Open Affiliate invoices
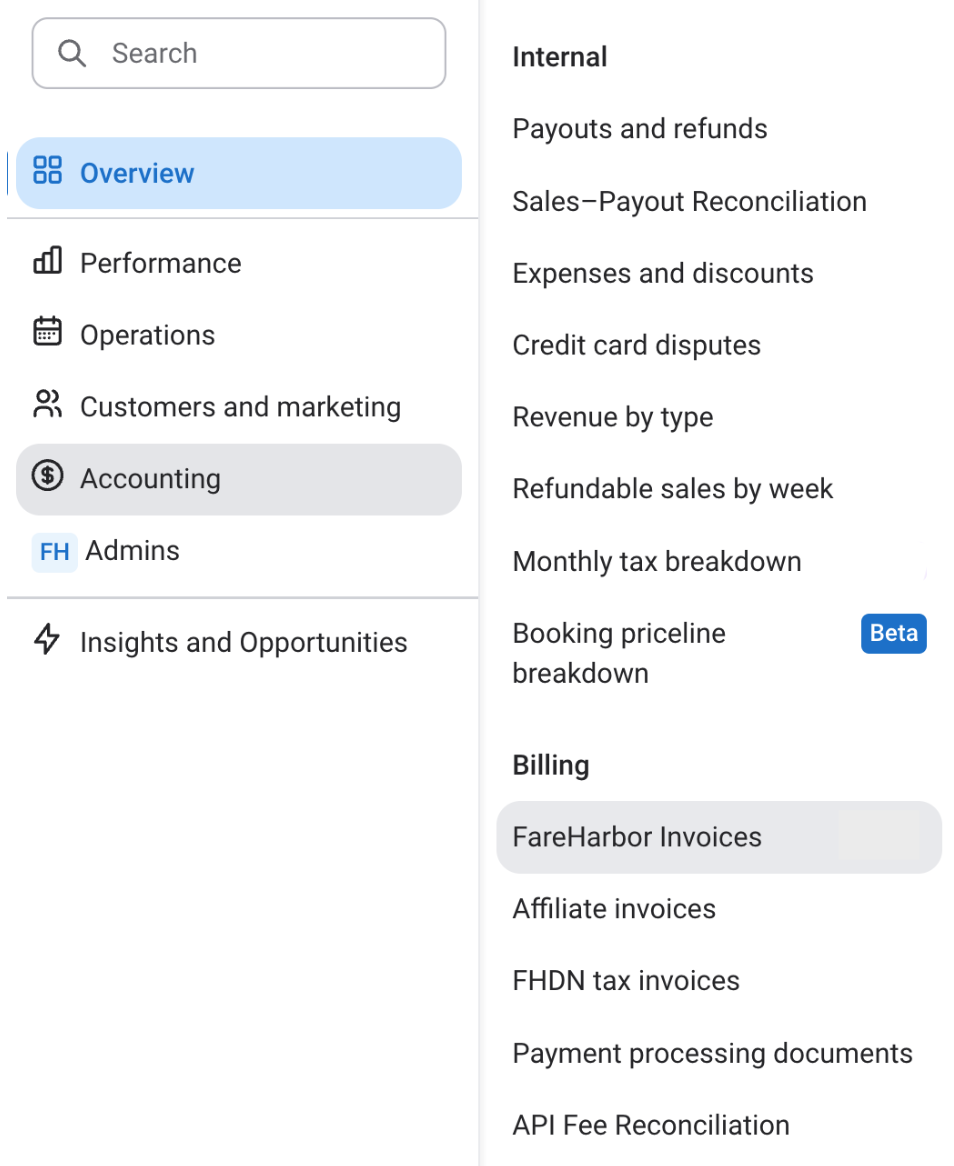 point(613,909)
